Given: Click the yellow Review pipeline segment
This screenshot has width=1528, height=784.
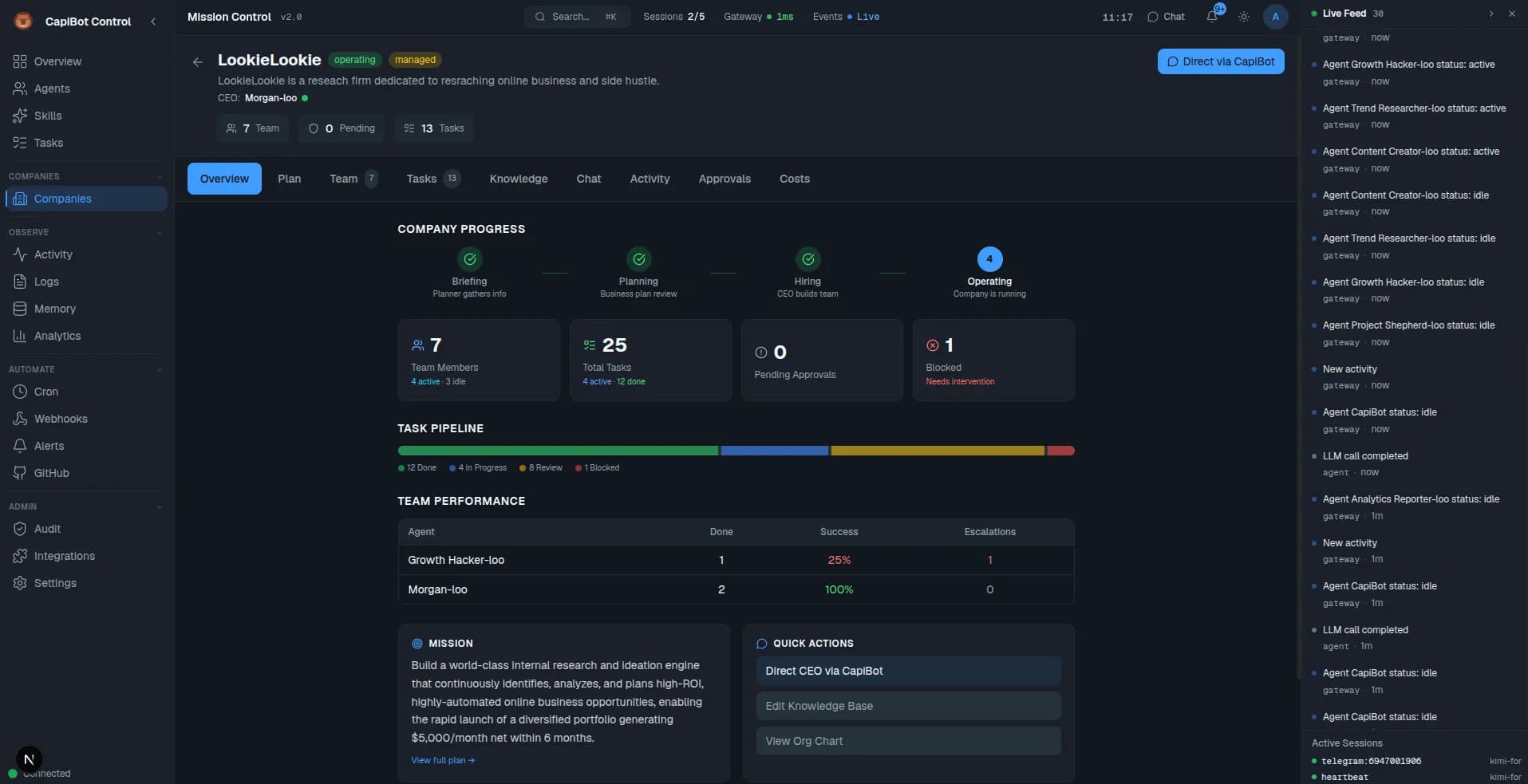Looking at the screenshot, I should click(x=938, y=451).
